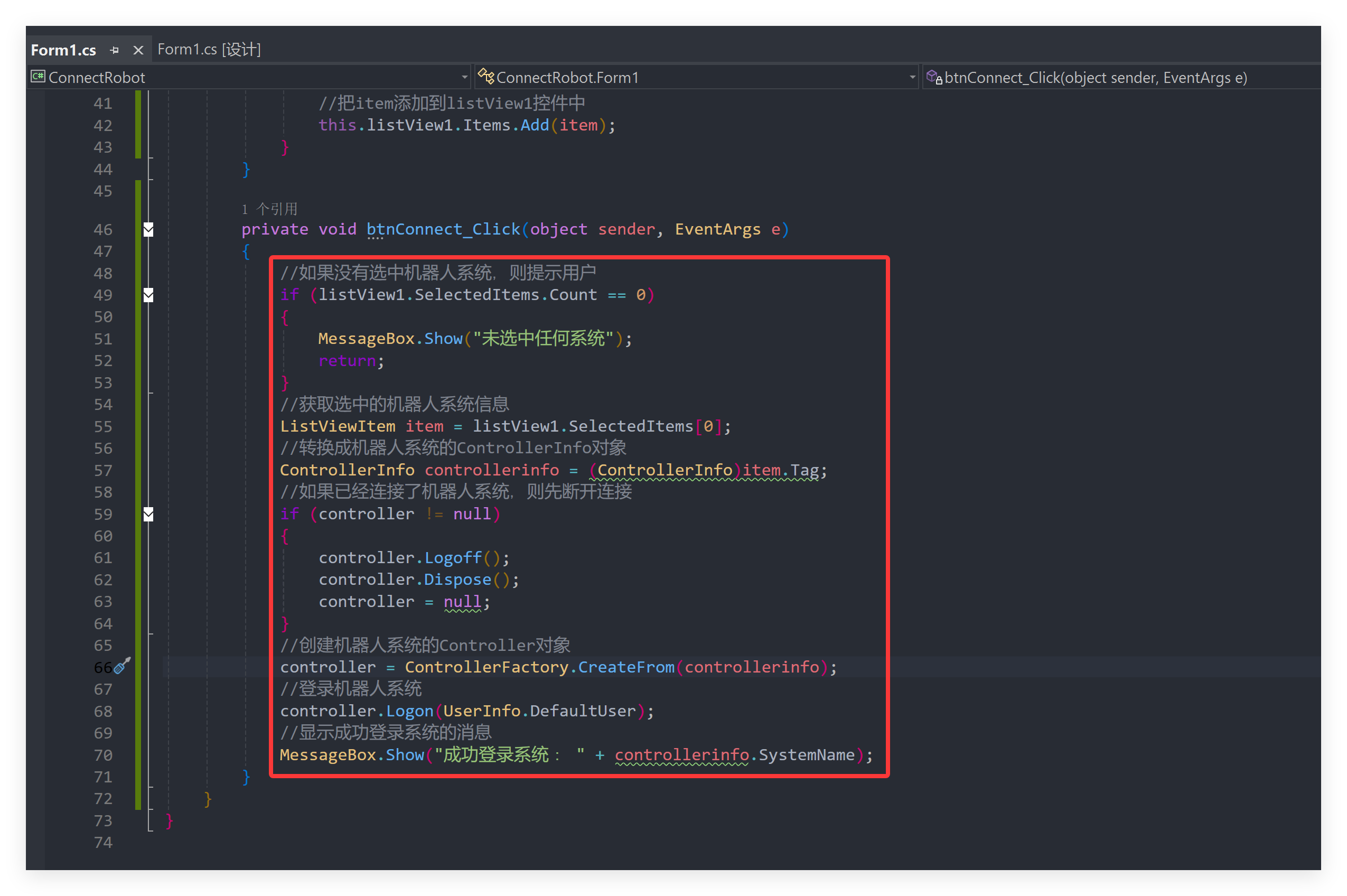Open the '1 个引用' CodeLens link
The height and width of the screenshot is (896, 1347).
pyautogui.click(x=269, y=209)
